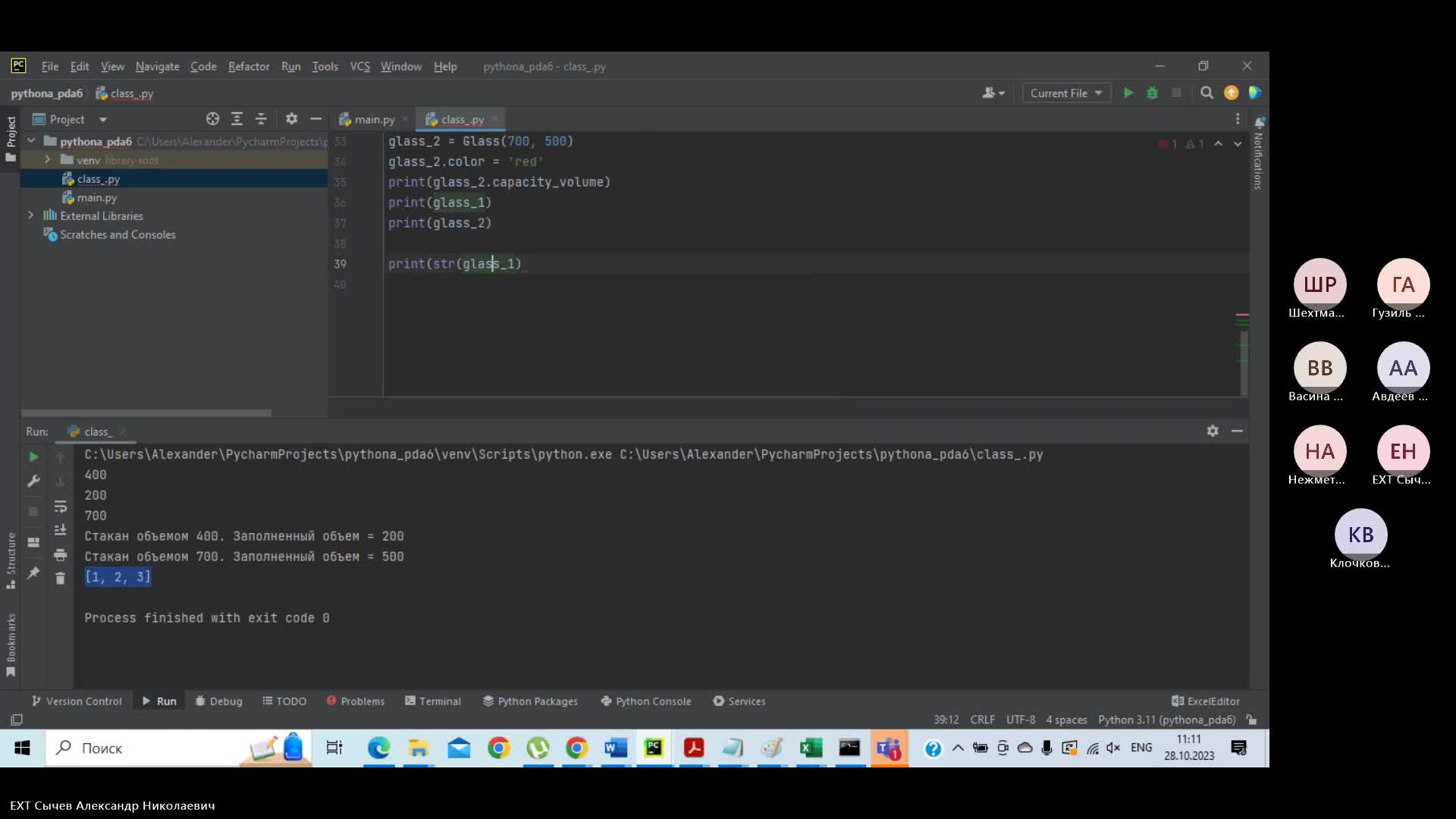Open Search Everywhere magnifier icon
Screen dimensions: 1456x819
(1207, 93)
